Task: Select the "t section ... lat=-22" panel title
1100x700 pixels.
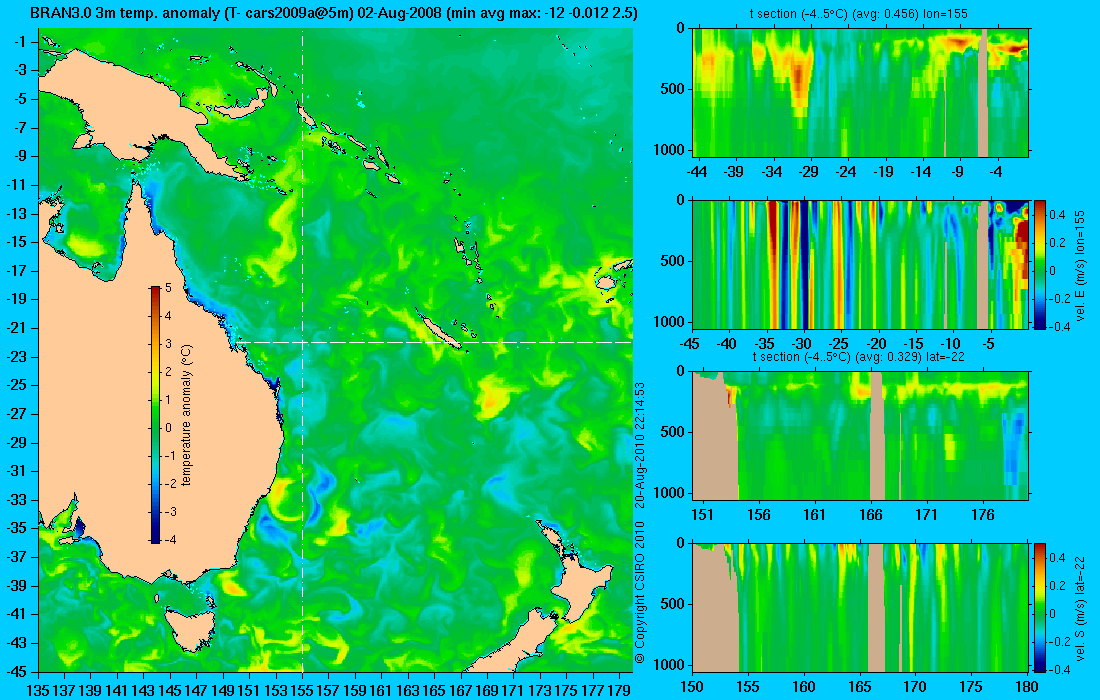Action: click(861, 357)
